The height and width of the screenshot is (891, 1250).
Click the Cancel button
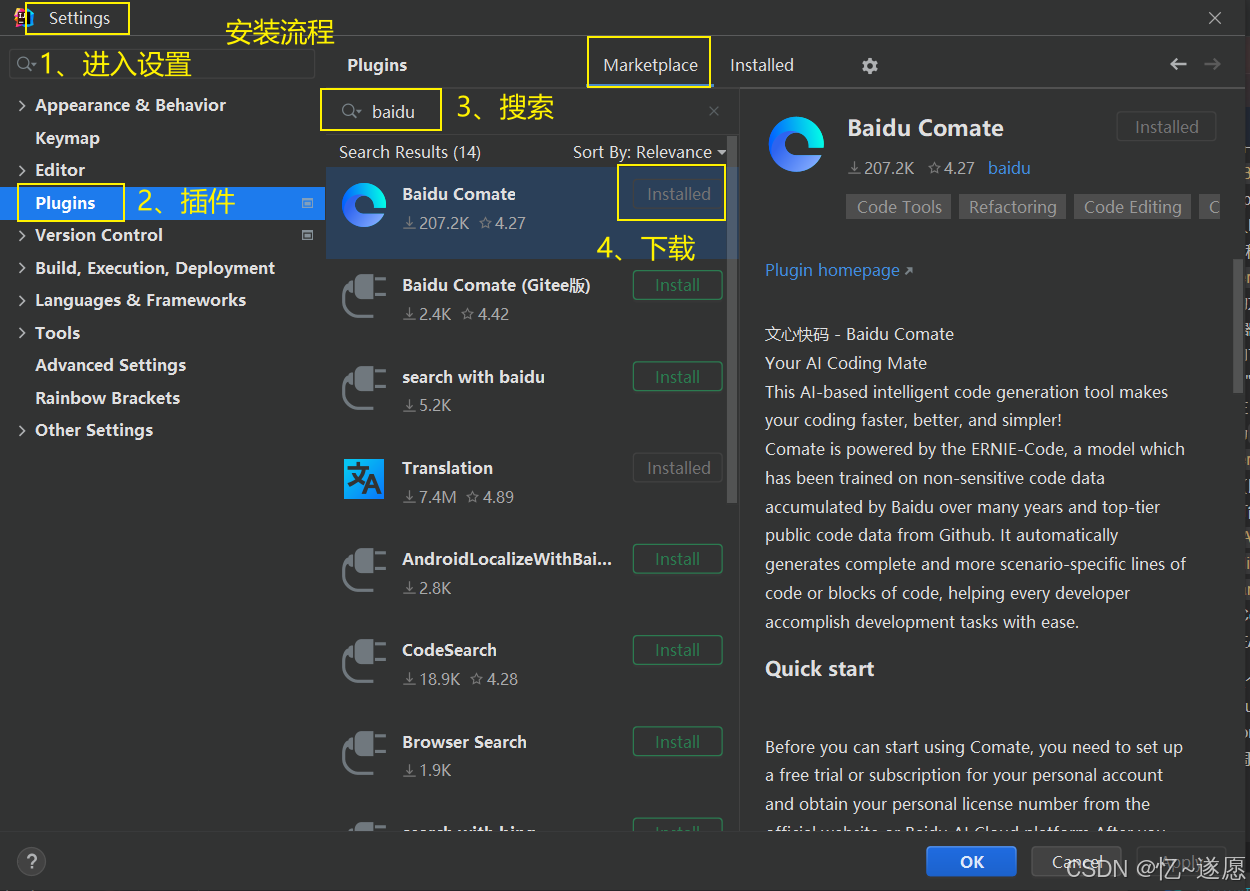pyautogui.click(x=1075, y=862)
